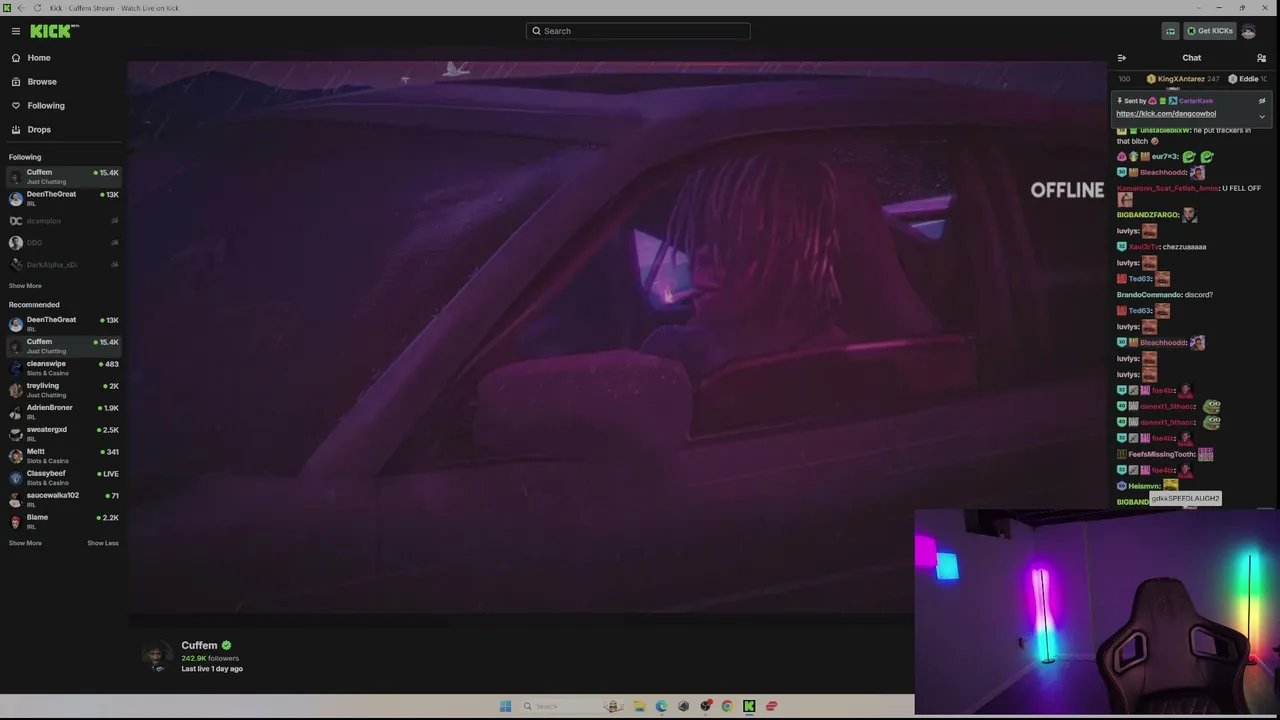Open Blame recommended channel

tap(64, 522)
